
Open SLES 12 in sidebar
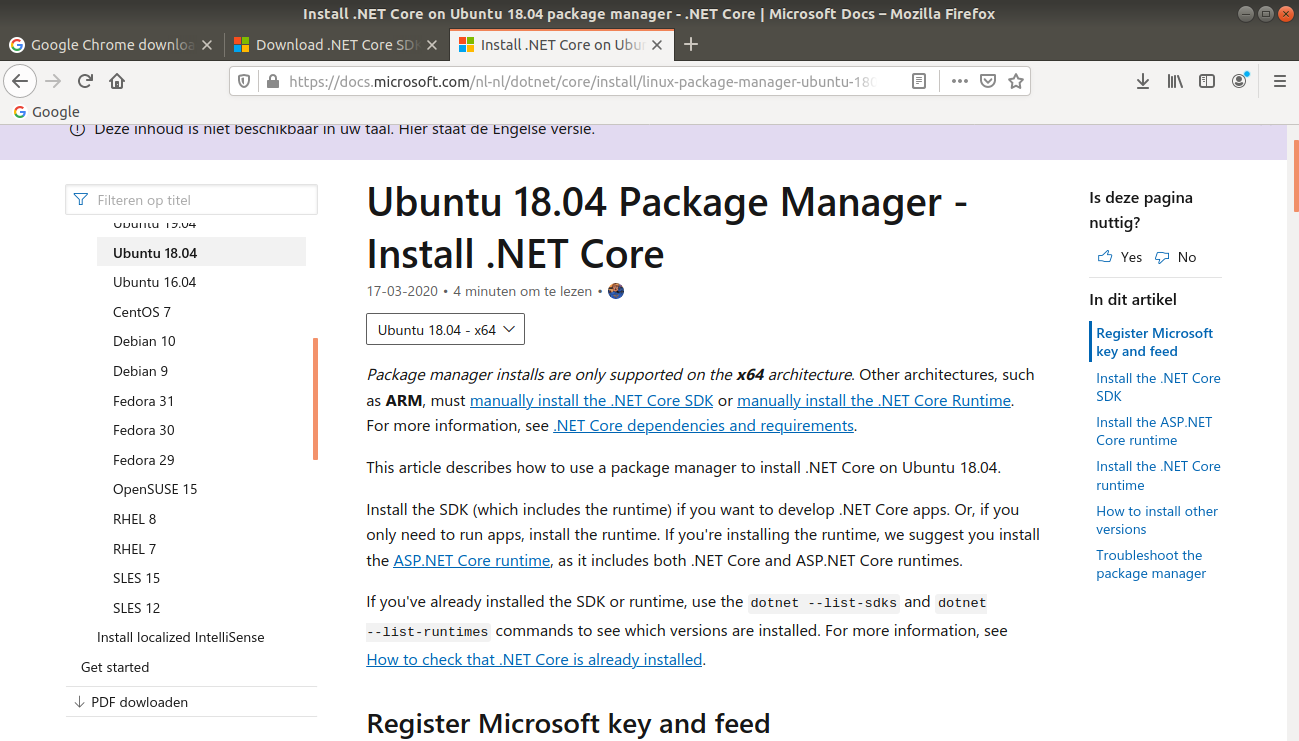pyautogui.click(x=136, y=608)
